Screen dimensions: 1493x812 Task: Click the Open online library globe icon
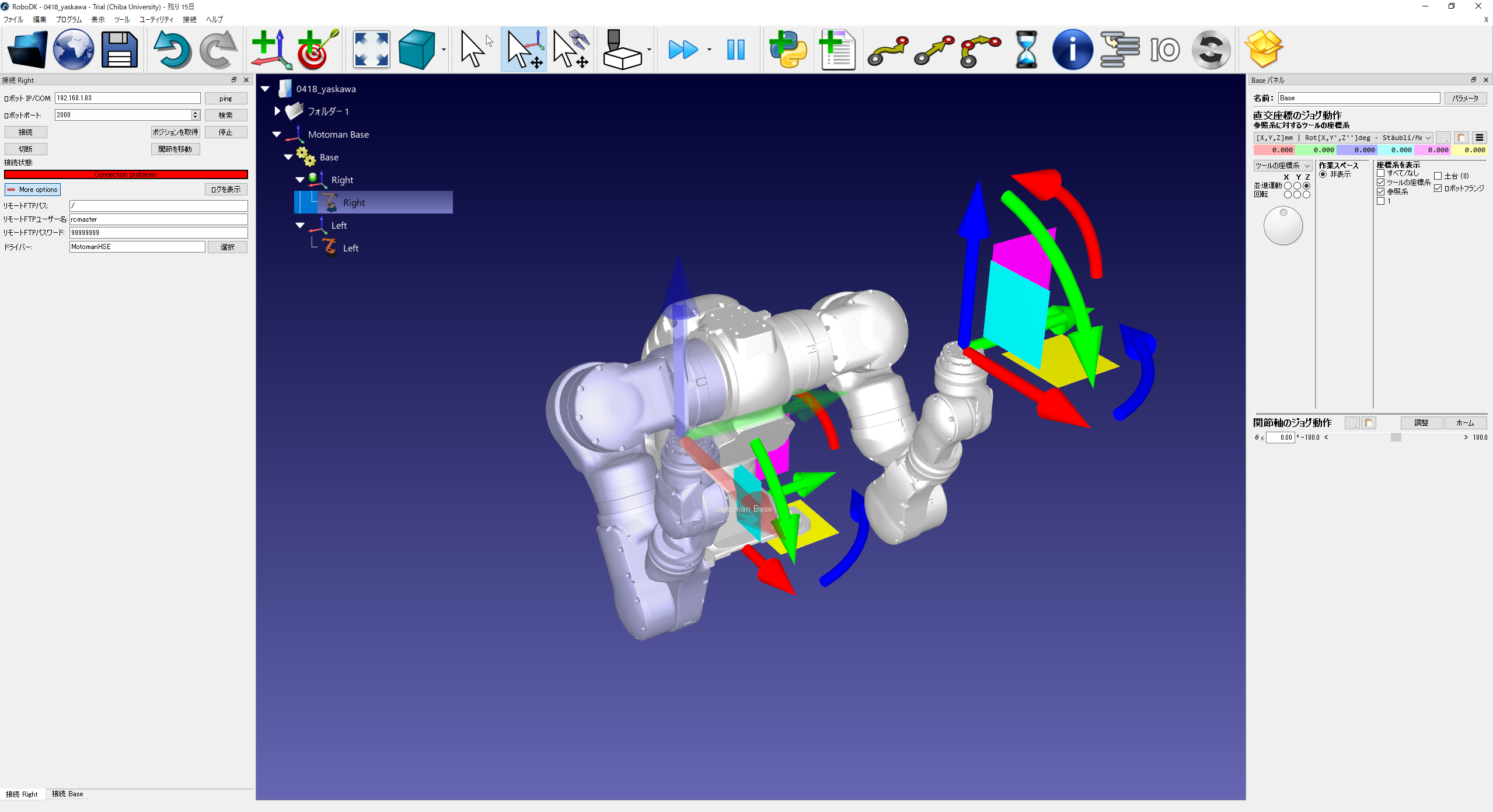coord(74,50)
